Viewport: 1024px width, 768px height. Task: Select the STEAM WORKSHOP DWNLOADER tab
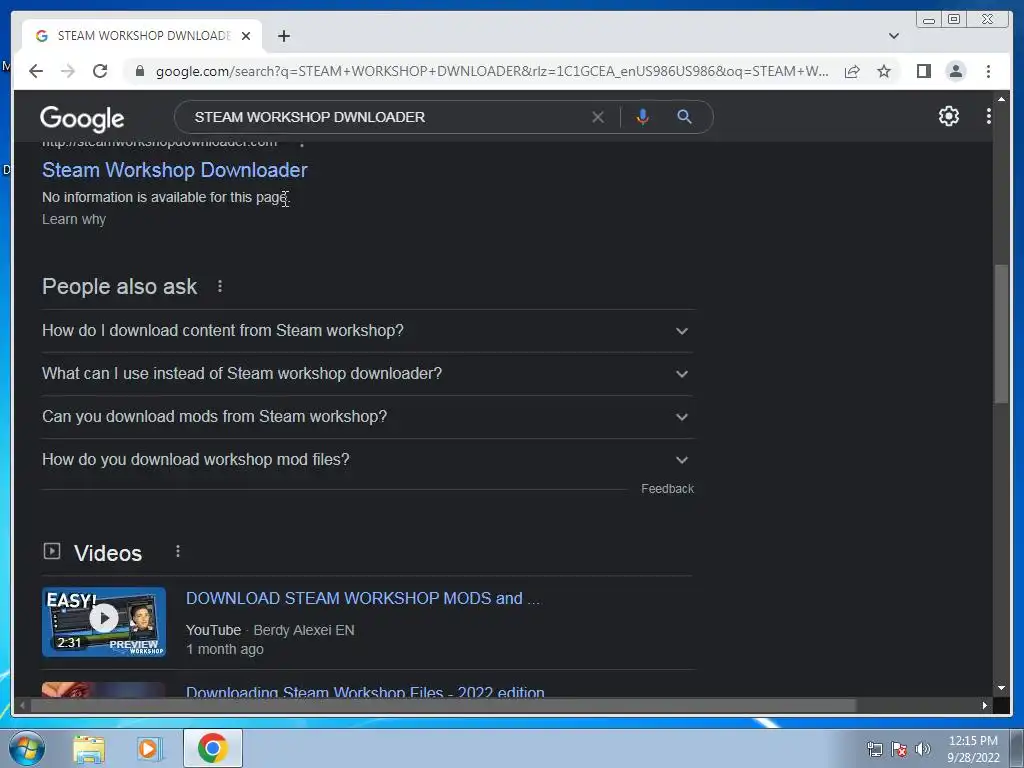142,36
